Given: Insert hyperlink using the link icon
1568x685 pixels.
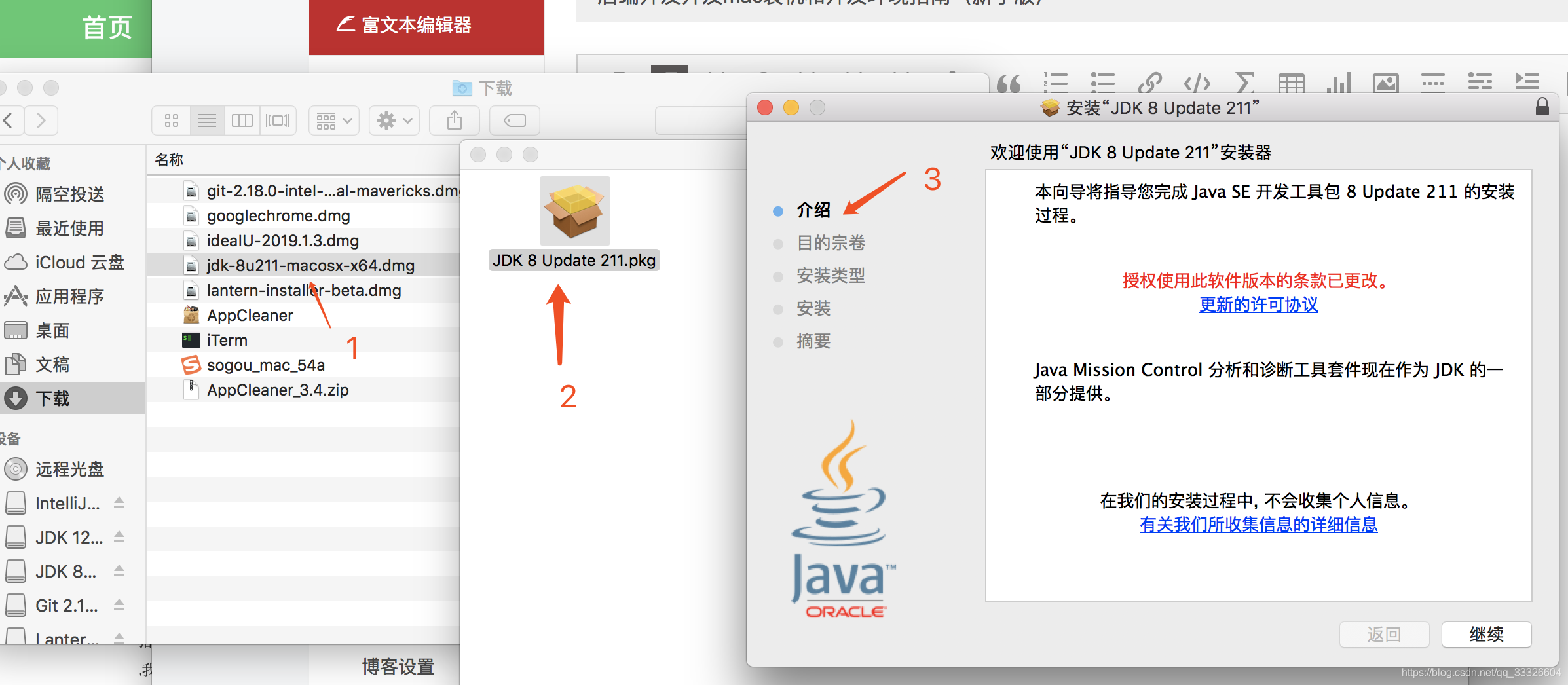Looking at the screenshot, I should coord(1149,83).
